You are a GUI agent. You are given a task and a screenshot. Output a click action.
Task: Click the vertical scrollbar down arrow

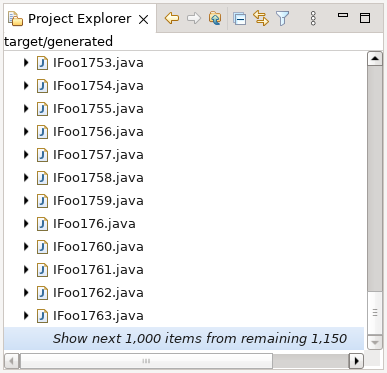coord(375,342)
